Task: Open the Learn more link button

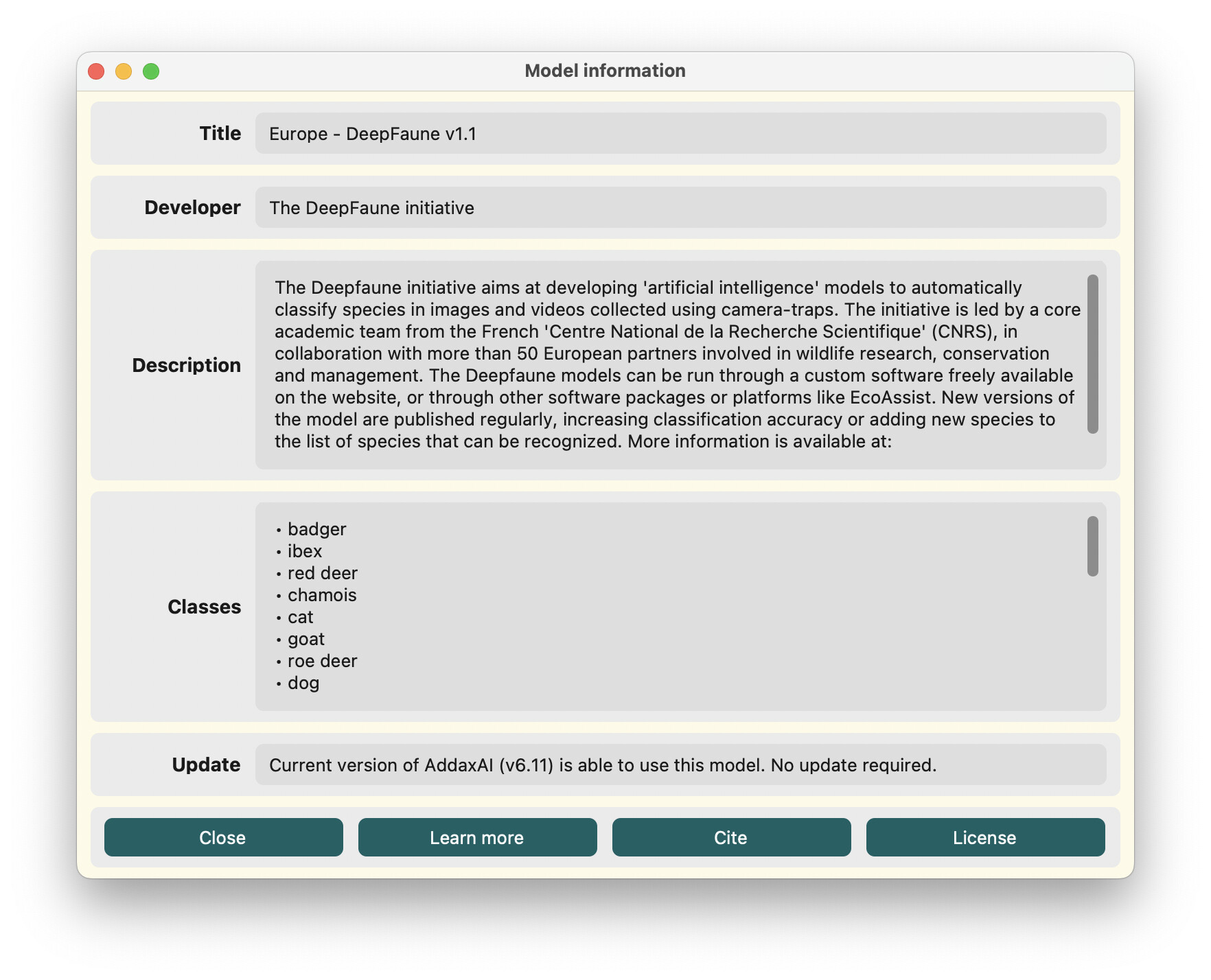Action: (x=477, y=837)
